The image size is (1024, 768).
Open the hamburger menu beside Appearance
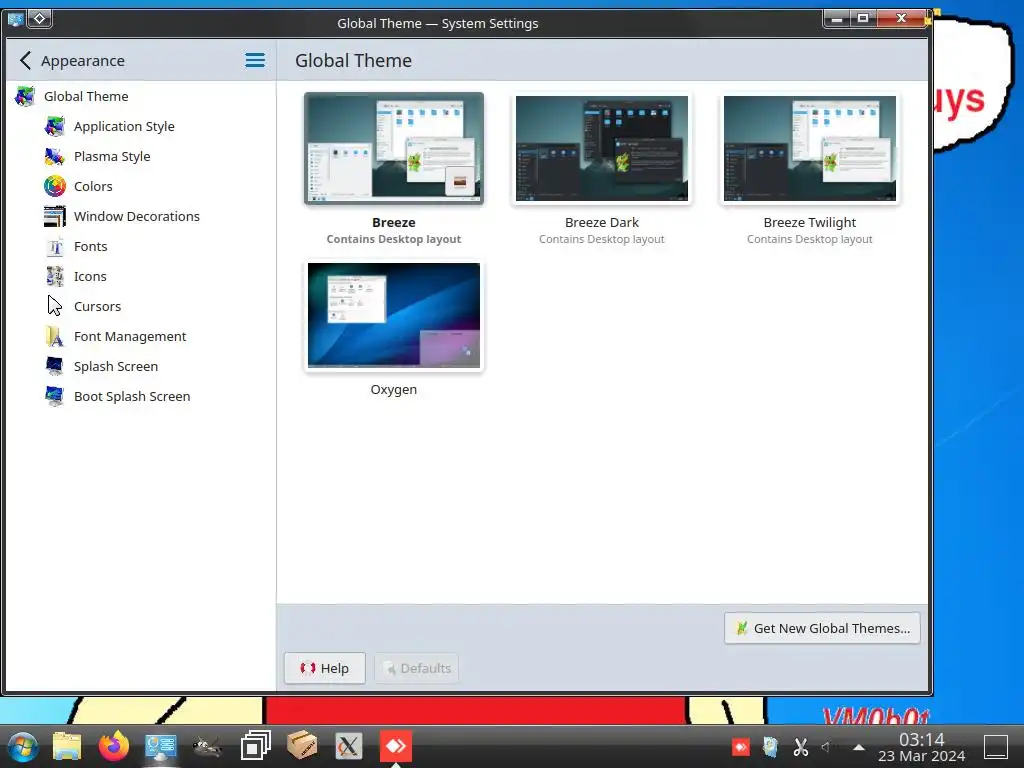(x=255, y=61)
